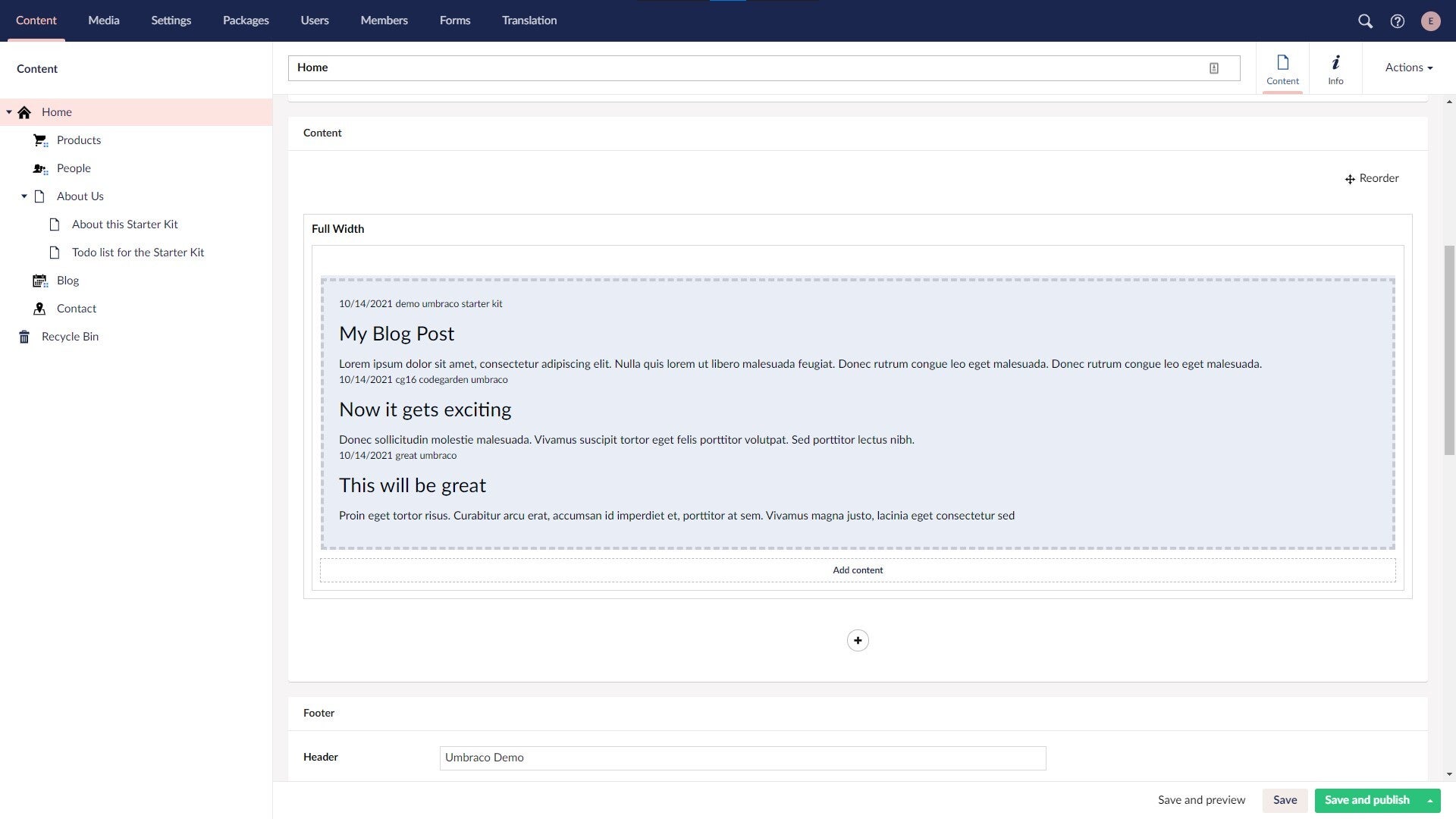The width and height of the screenshot is (1456, 819).
Task: Click the Products node icon in tree
Action: click(x=40, y=140)
